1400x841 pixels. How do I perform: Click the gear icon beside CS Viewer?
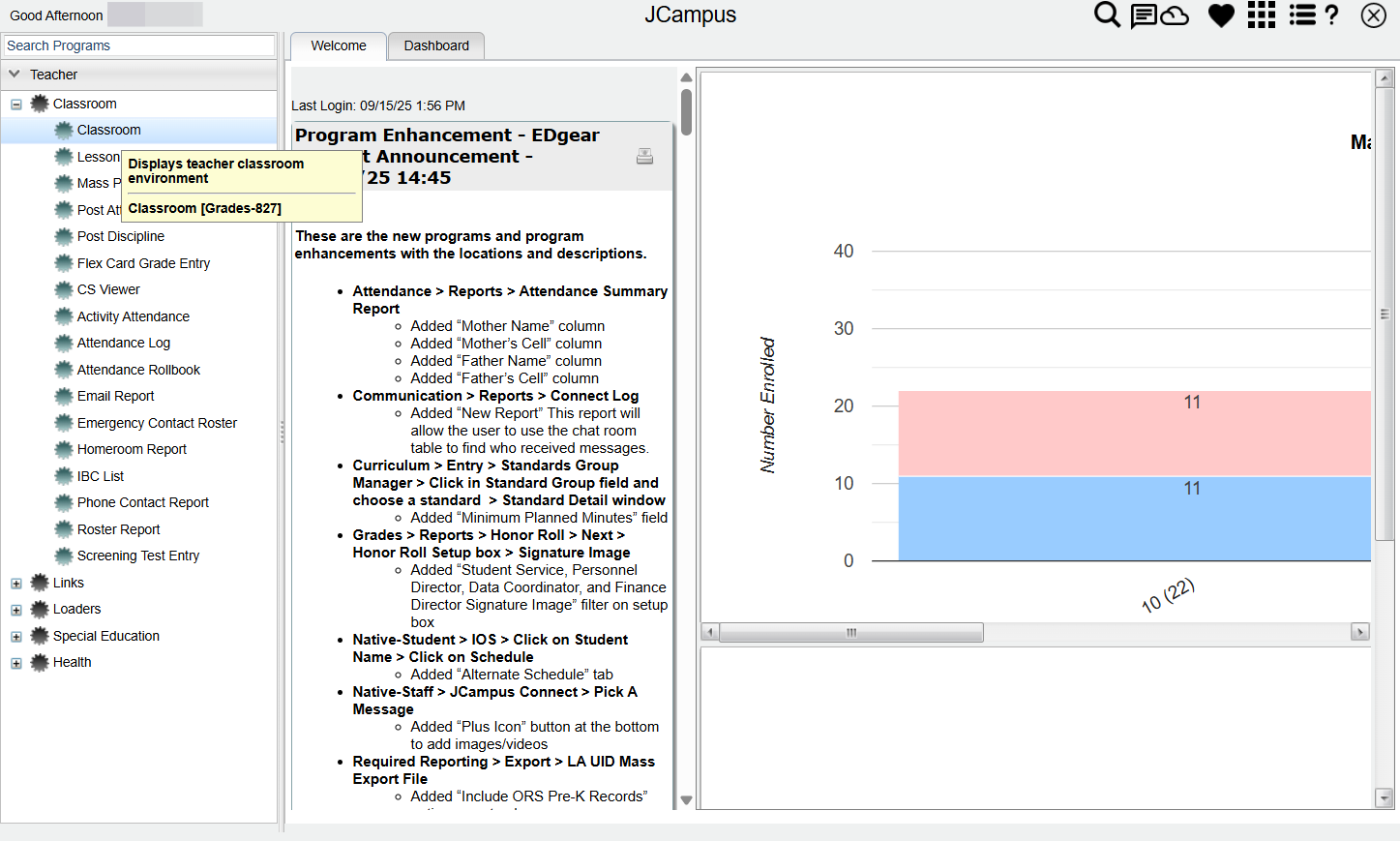click(x=64, y=289)
